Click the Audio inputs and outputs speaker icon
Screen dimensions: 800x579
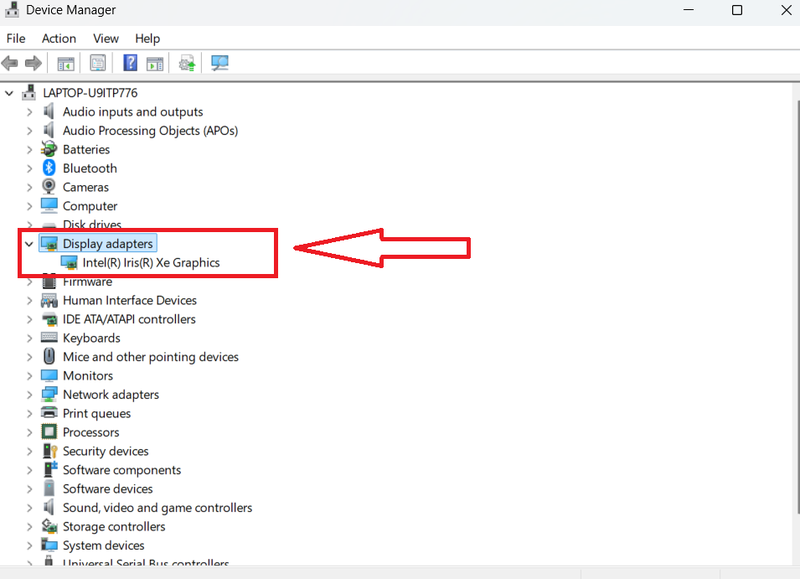pos(48,111)
